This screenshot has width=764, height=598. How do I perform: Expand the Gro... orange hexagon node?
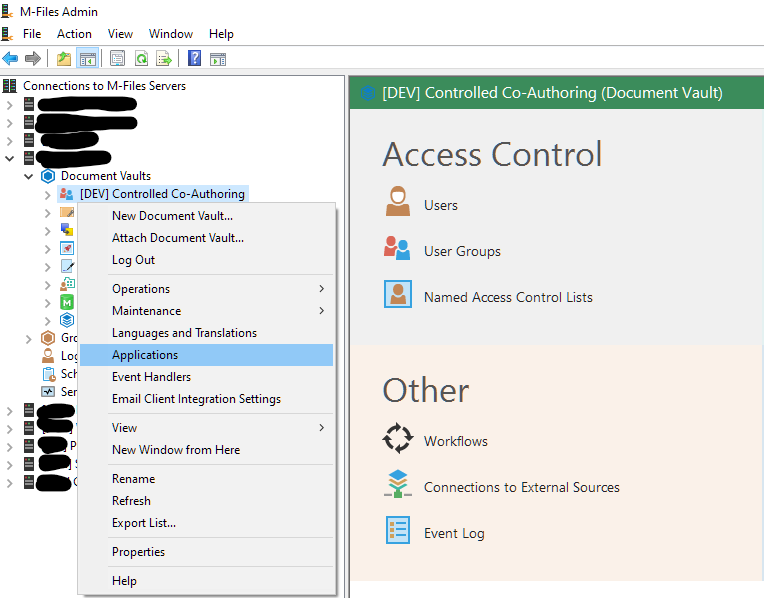(x=29, y=339)
